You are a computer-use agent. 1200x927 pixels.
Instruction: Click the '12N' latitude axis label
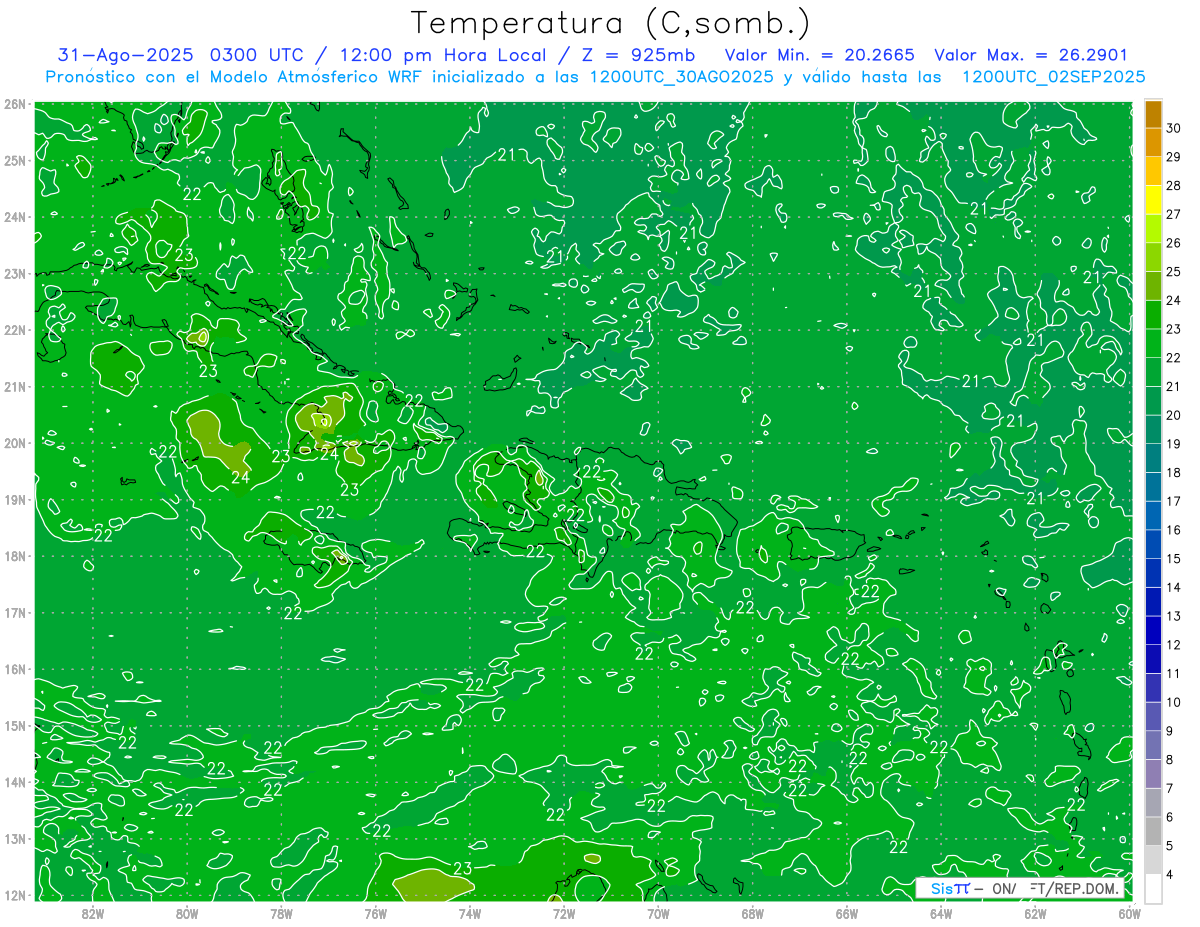tap(14, 895)
